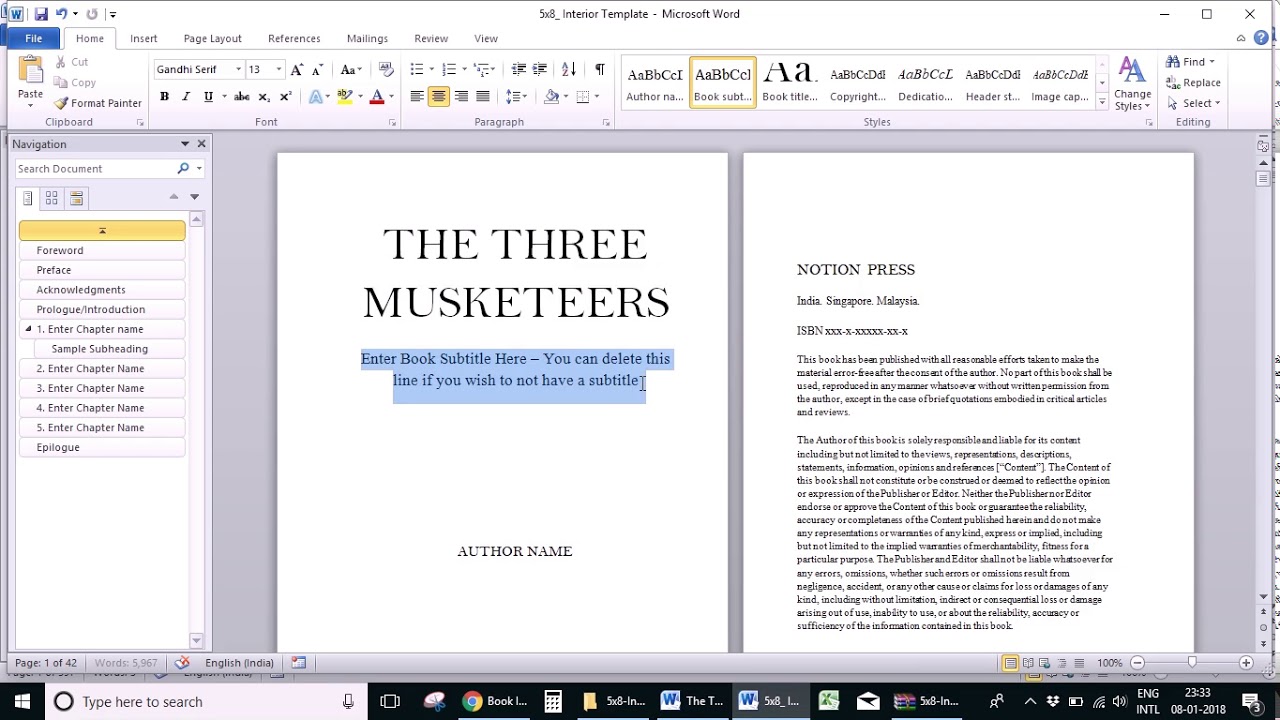Click the Superscript icon
Viewport: 1280px width, 720px height.
click(285, 96)
